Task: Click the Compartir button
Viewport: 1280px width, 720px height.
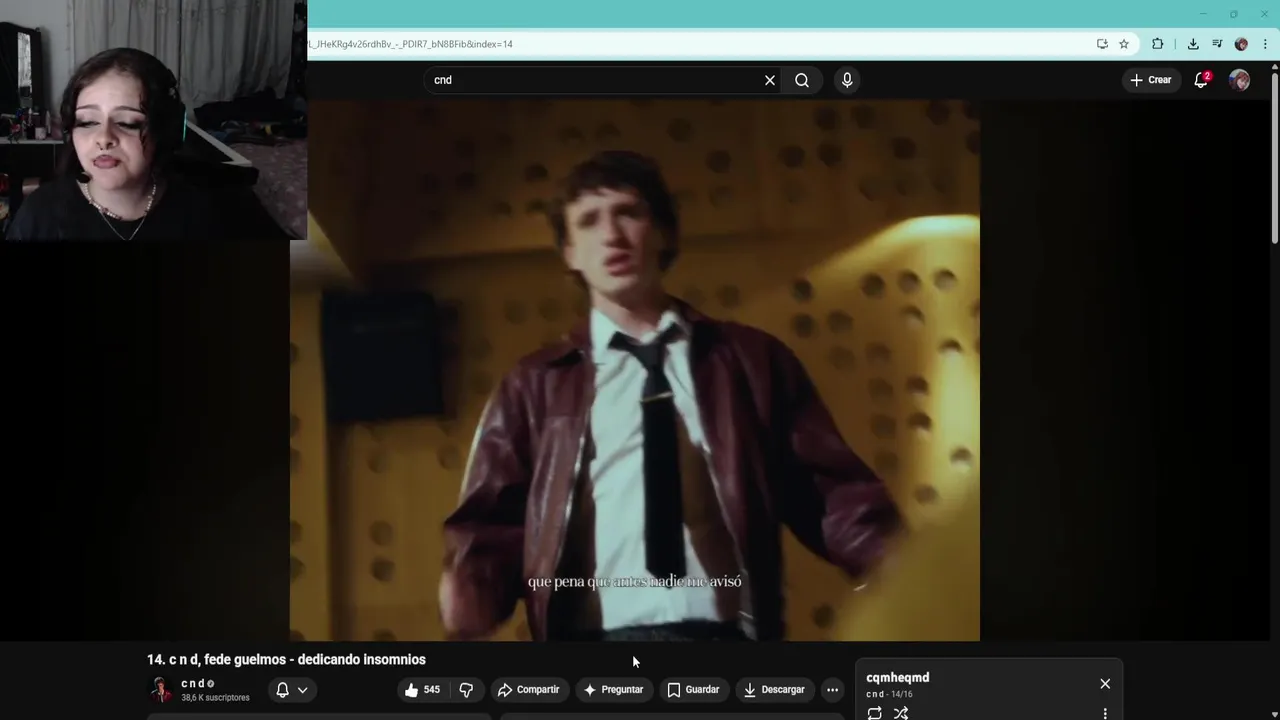Action: click(x=529, y=689)
